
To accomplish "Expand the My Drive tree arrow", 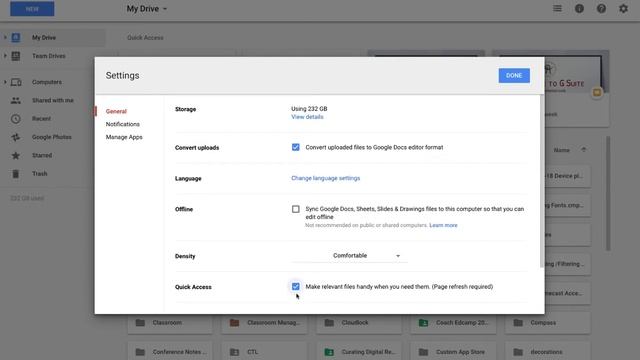I will (x=5, y=38).
